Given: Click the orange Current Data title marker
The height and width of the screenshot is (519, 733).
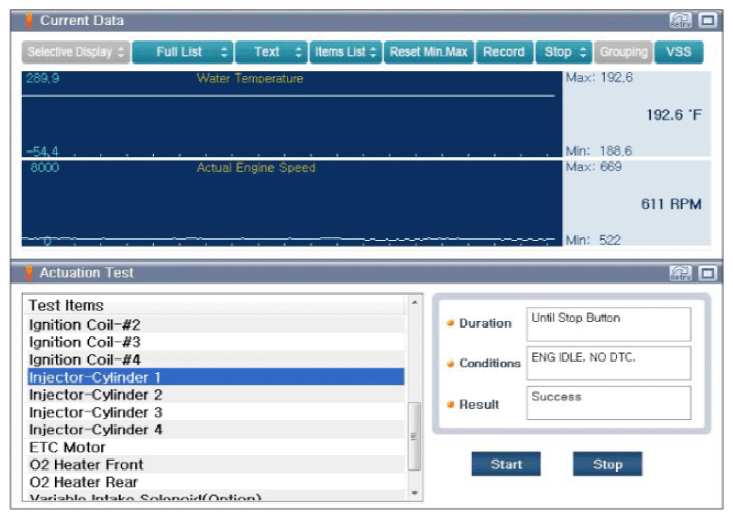Looking at the screenshot, I should [29, 21].
